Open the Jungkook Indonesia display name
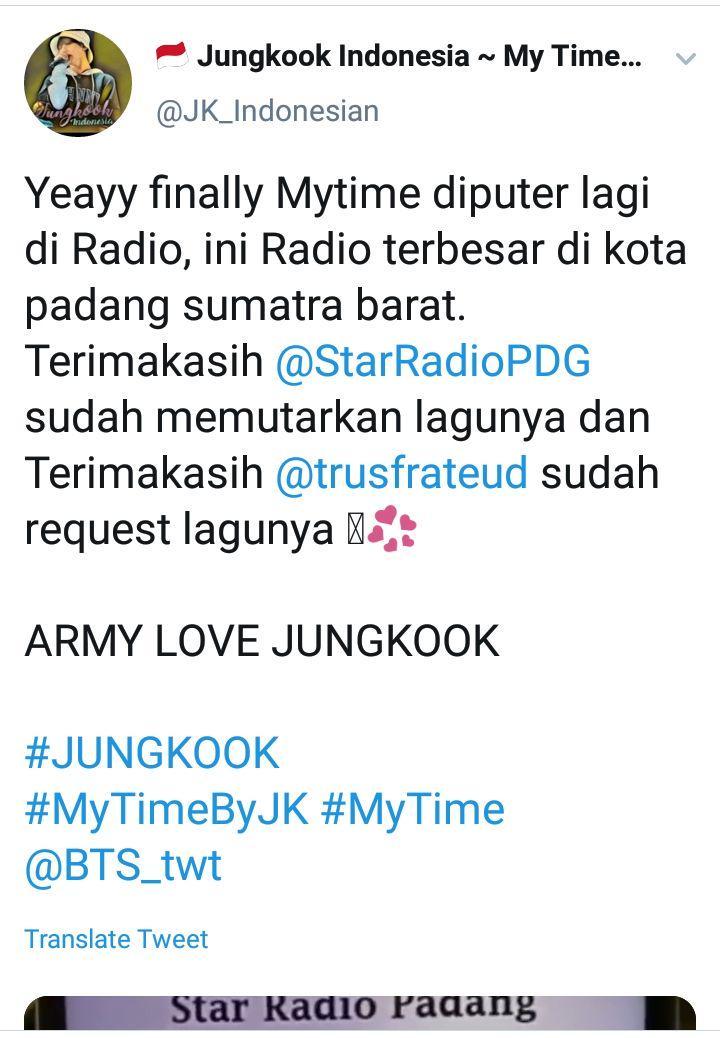 point(419,56)
